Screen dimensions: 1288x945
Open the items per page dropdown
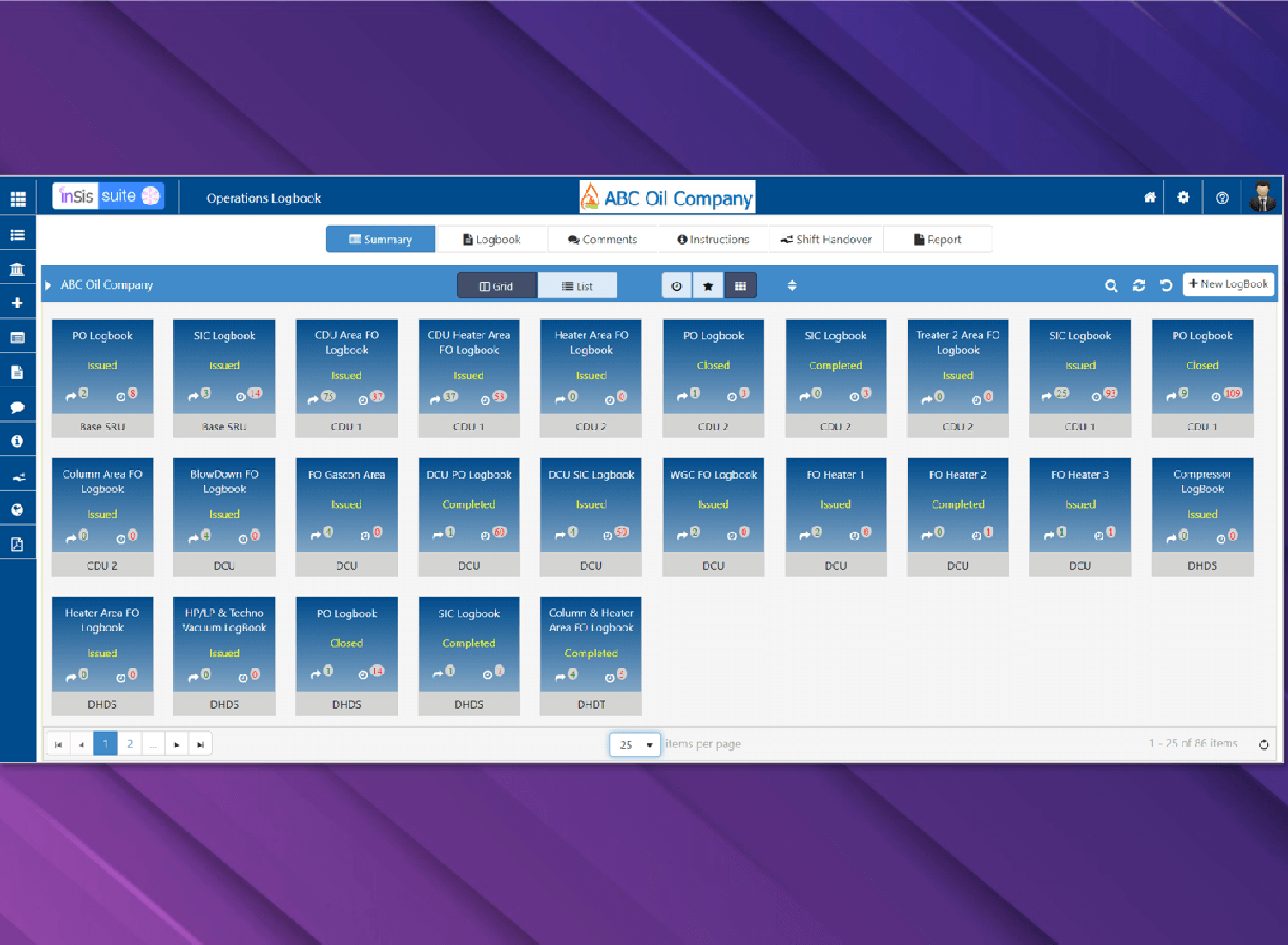pos(635,745)
